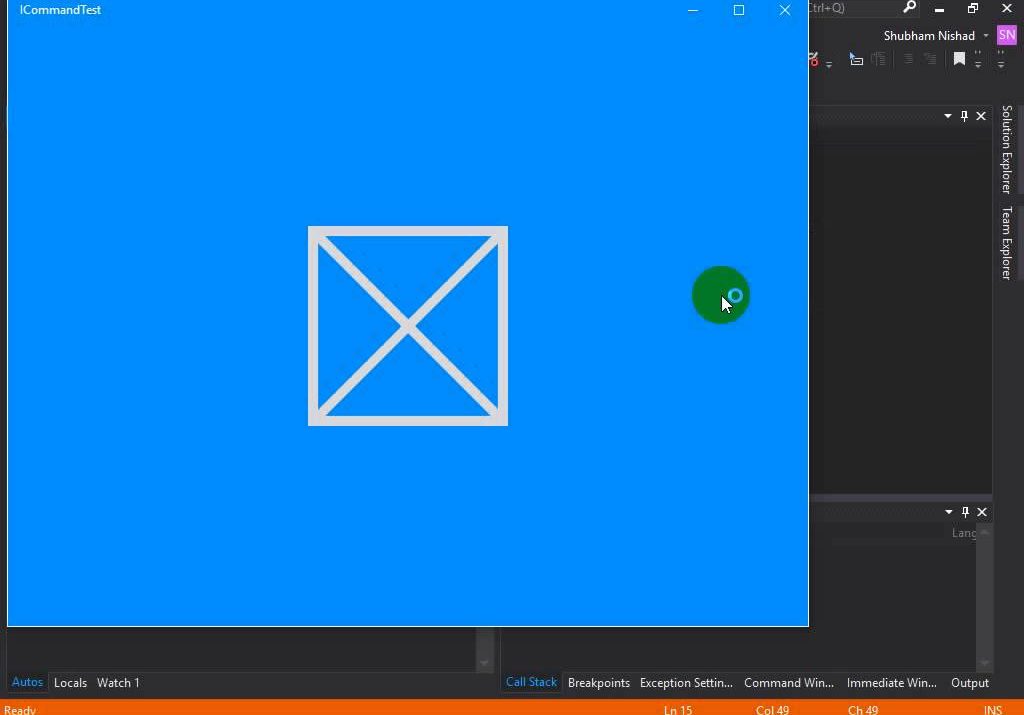Minimize the ICommandTest app window
This screenshot has width=1024, height=715.
tap(693, 10)
